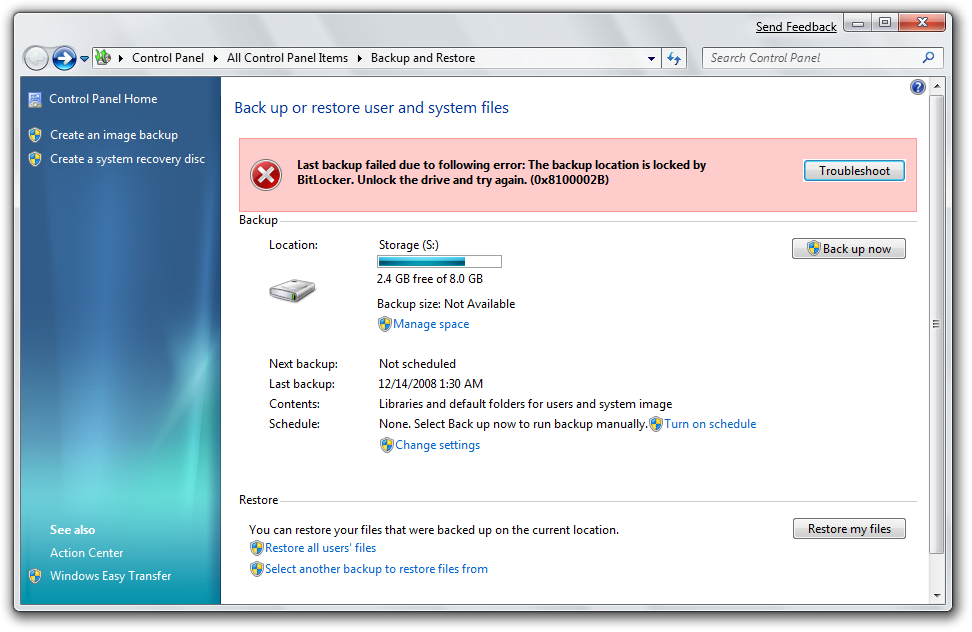The height and width of the screenshot is (632, 972).
Task: Expand the chevron before Backup and Restore
Action: point(360,58)
